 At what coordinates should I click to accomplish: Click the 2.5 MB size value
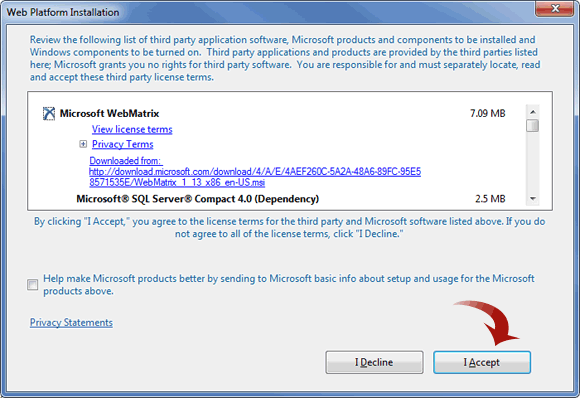(490, 199)
